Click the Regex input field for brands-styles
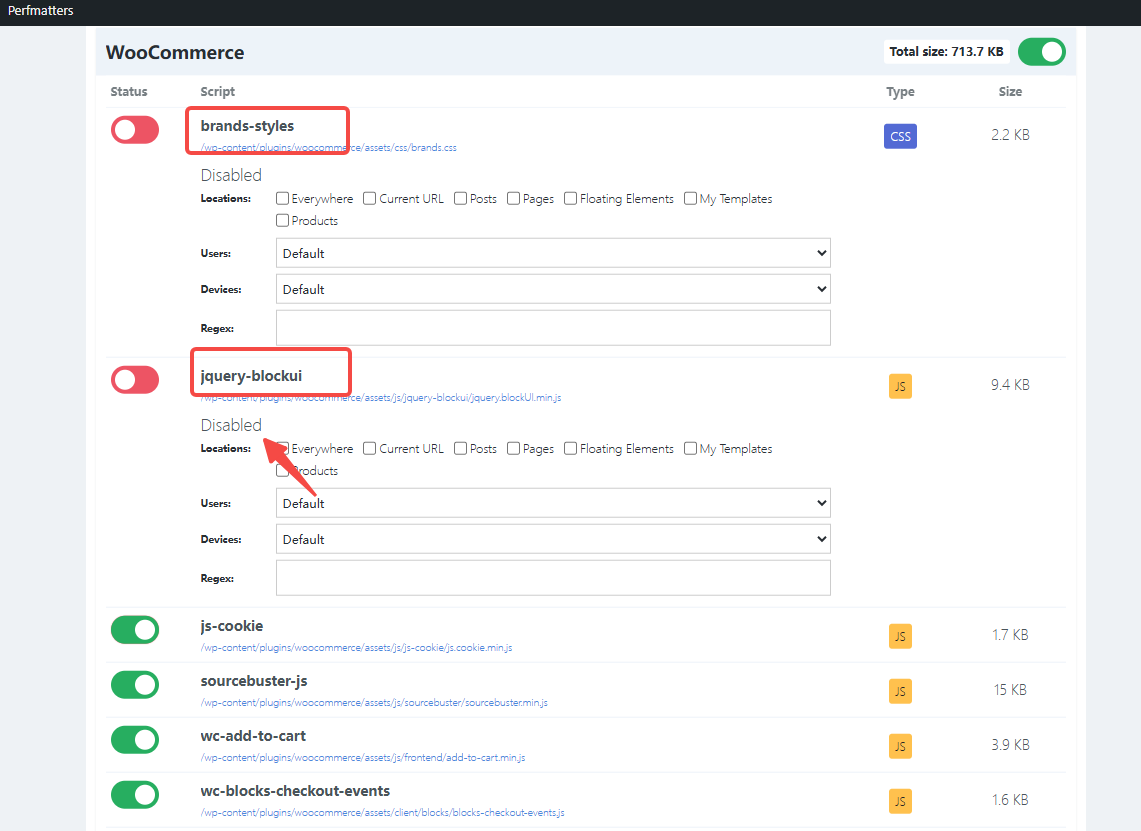The image size is (1141, 831). [x=553, y=327]
